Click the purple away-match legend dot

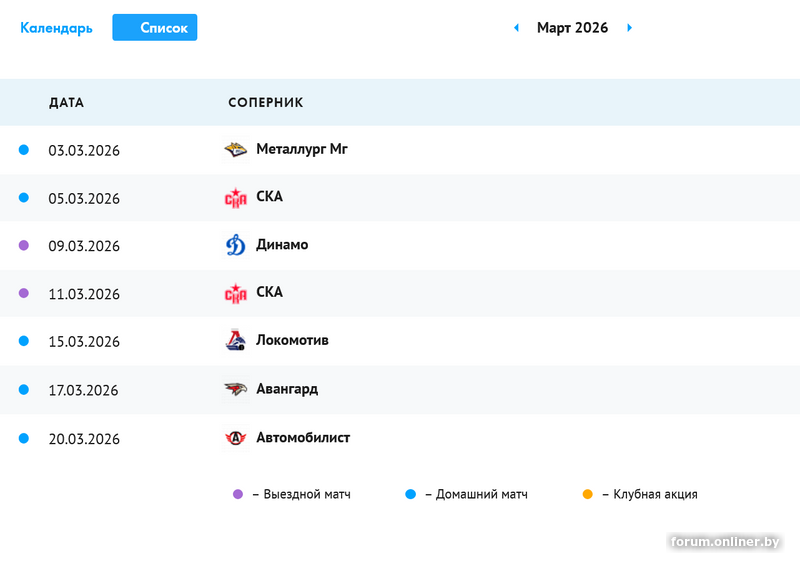pos(238,494)
